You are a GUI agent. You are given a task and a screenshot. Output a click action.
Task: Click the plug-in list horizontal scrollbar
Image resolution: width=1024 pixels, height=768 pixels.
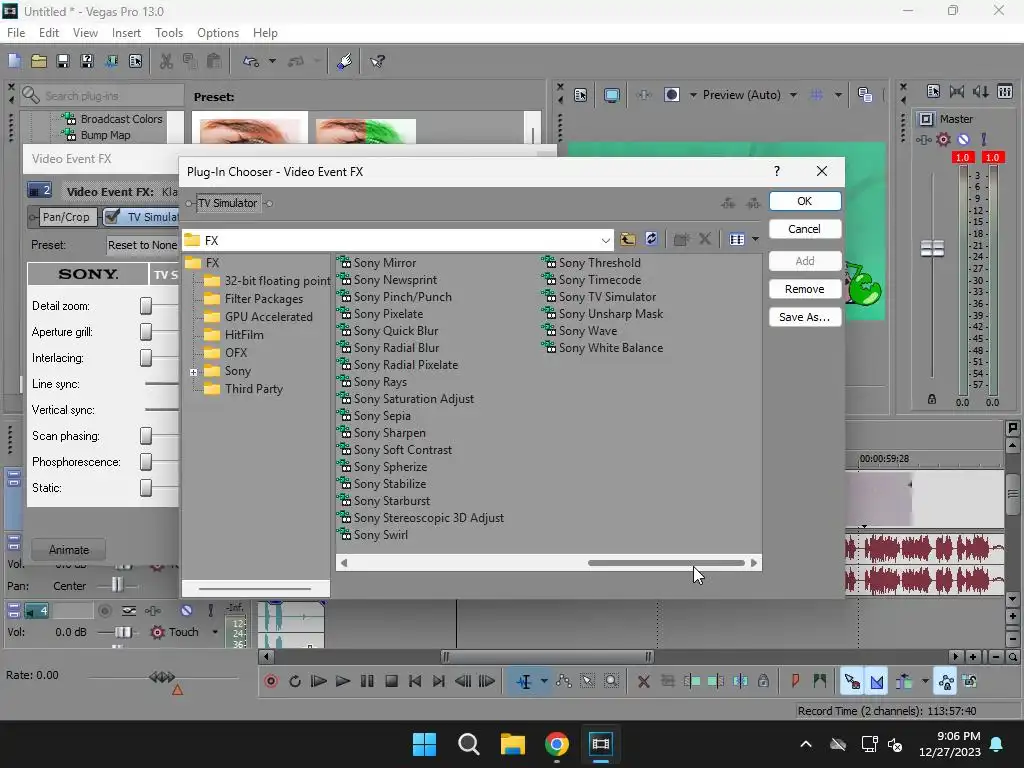pyautogui.click(x=666, y=563)
